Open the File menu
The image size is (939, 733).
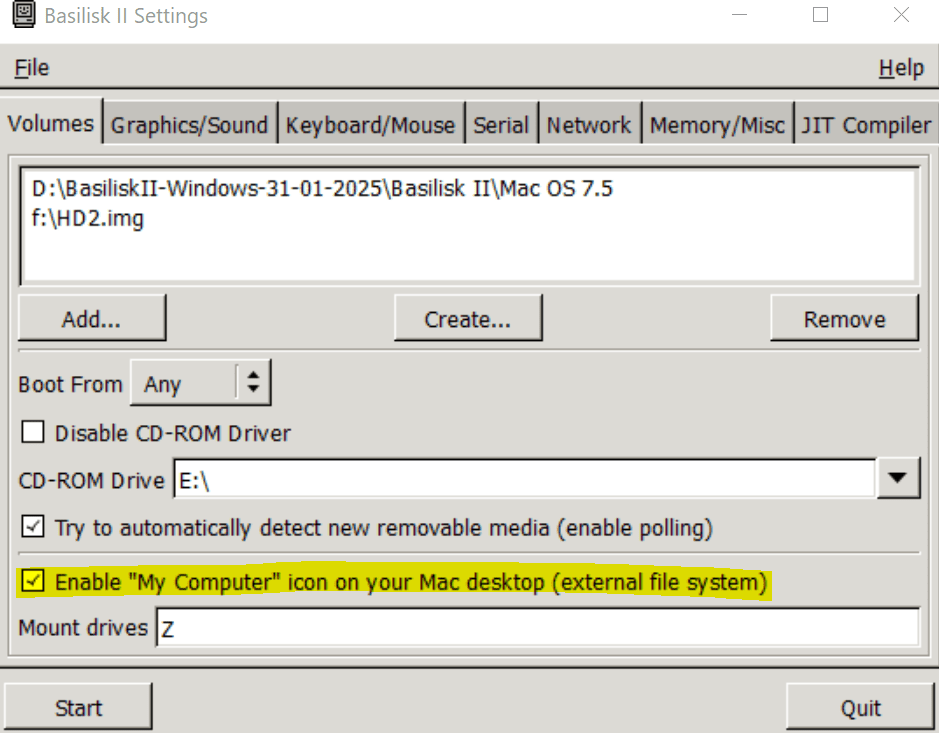pyautogui.click(x=32, y=68)
